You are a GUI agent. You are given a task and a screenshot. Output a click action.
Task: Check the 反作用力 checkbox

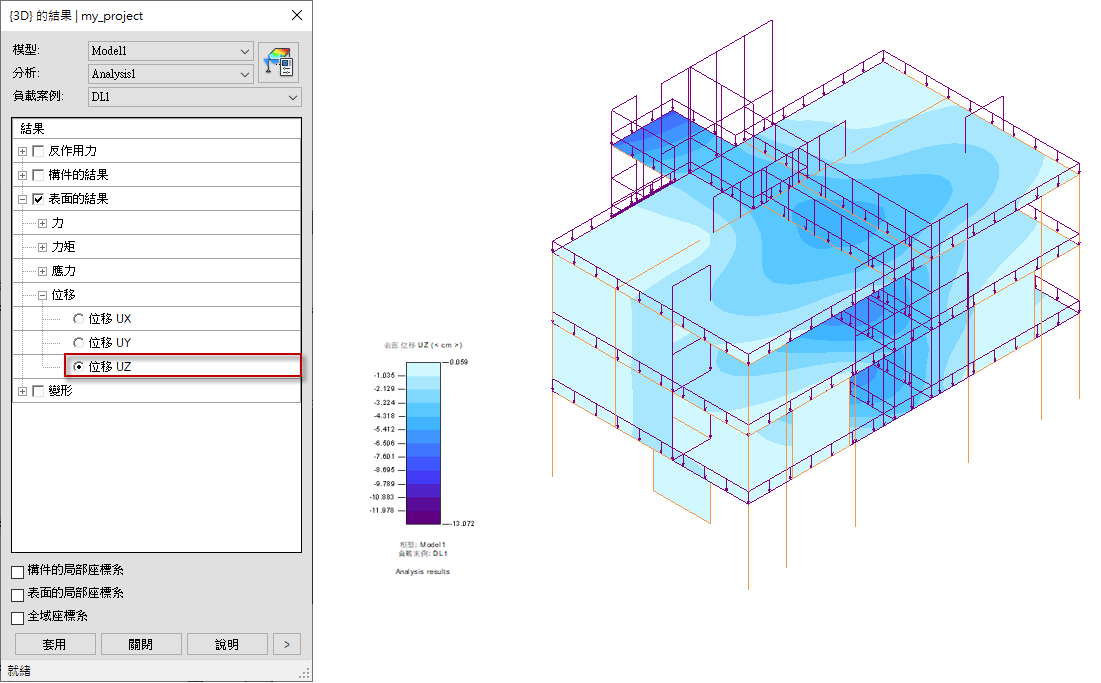click(x=38, y=151)
